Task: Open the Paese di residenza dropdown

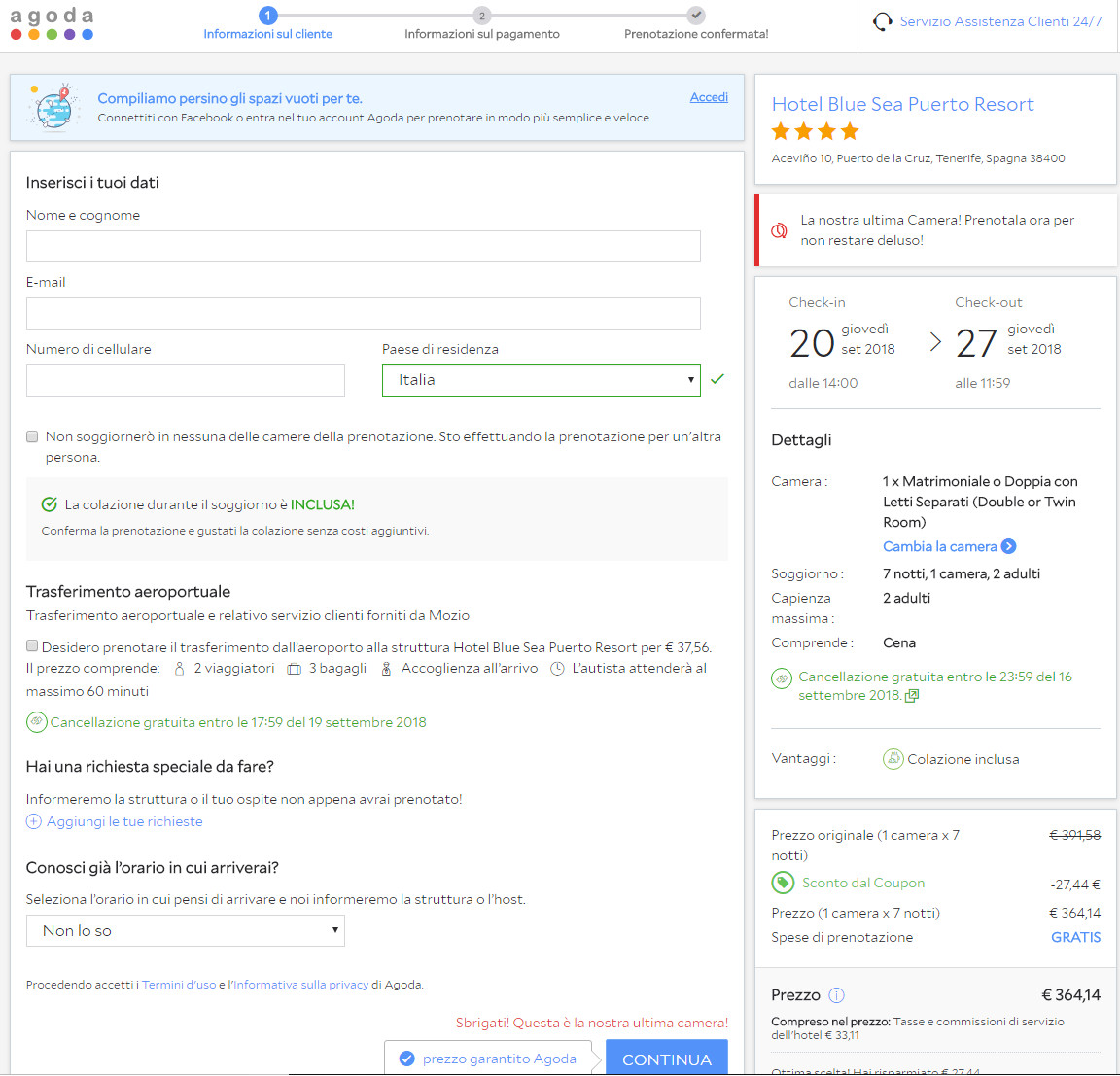Action: pos(542,381)
